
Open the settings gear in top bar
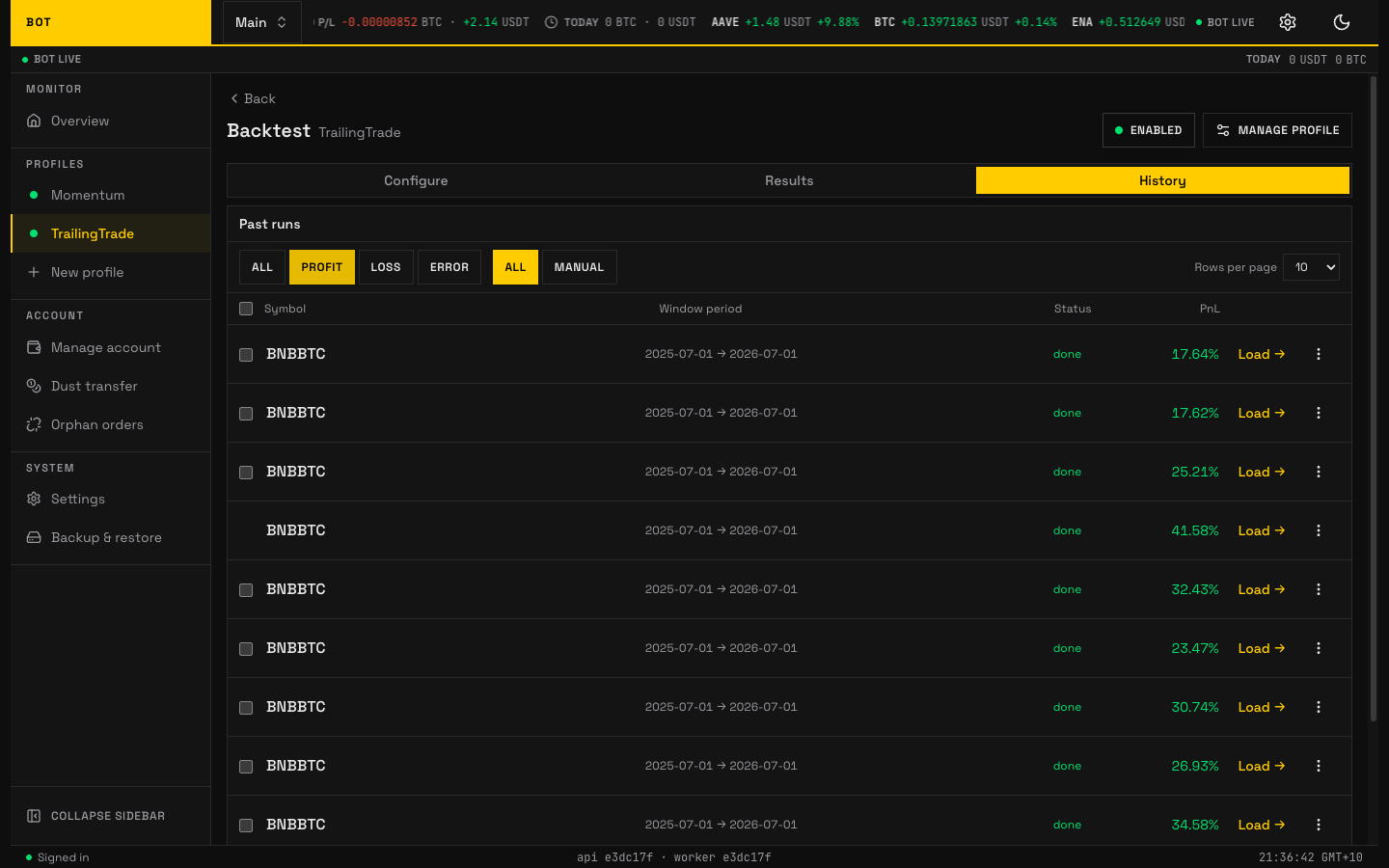coord(1288,22)
